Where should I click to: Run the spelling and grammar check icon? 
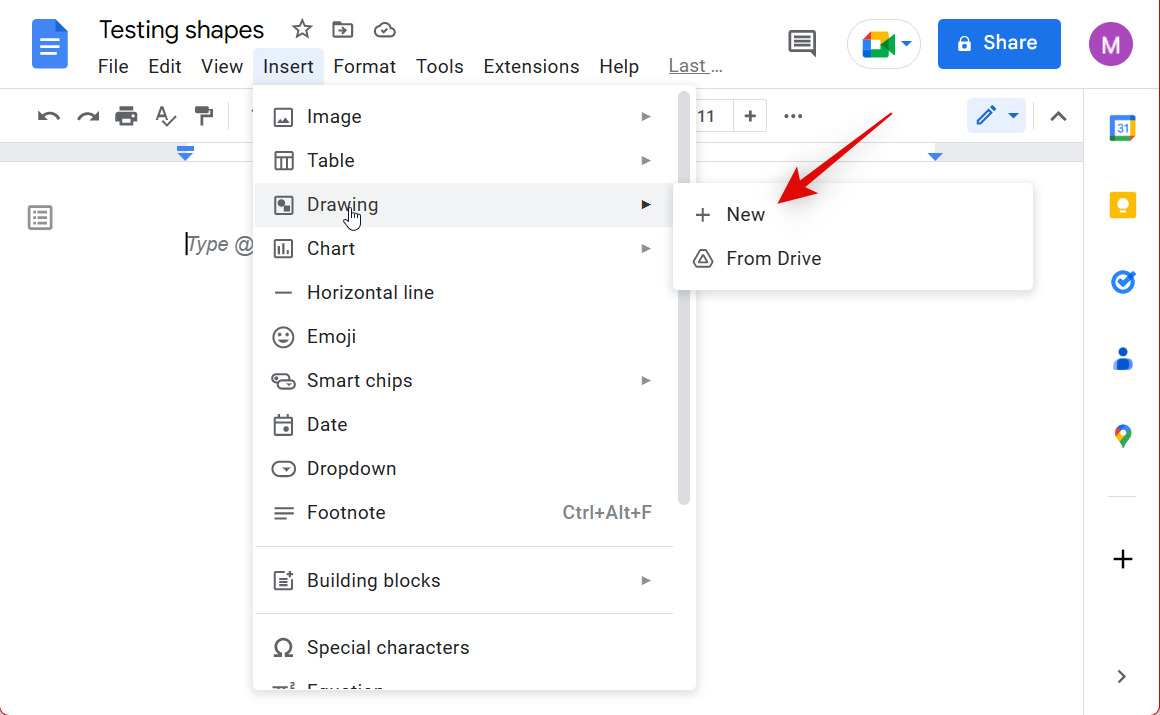pos(166,116)
